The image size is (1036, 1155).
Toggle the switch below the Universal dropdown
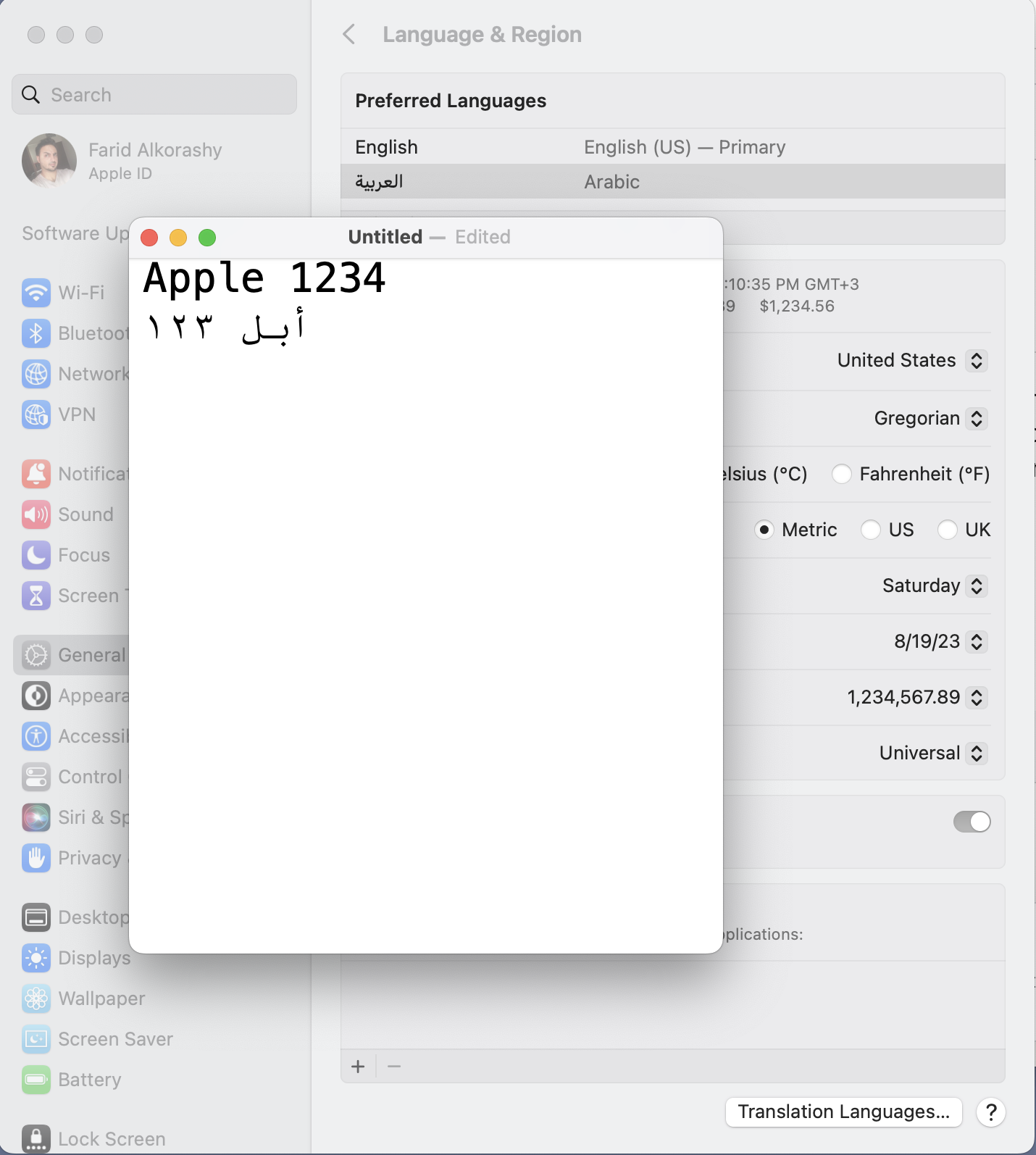[x=972, y=822]
